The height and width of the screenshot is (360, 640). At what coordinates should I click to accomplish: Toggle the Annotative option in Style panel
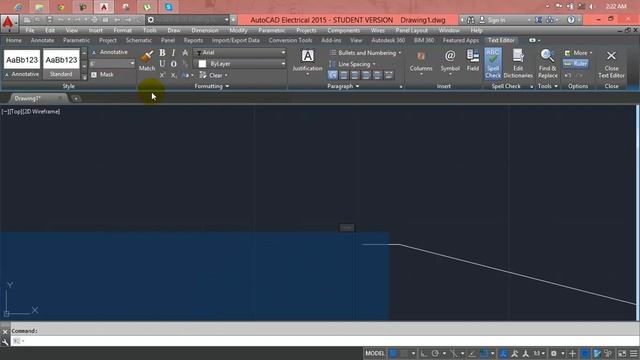pos(110,52)
